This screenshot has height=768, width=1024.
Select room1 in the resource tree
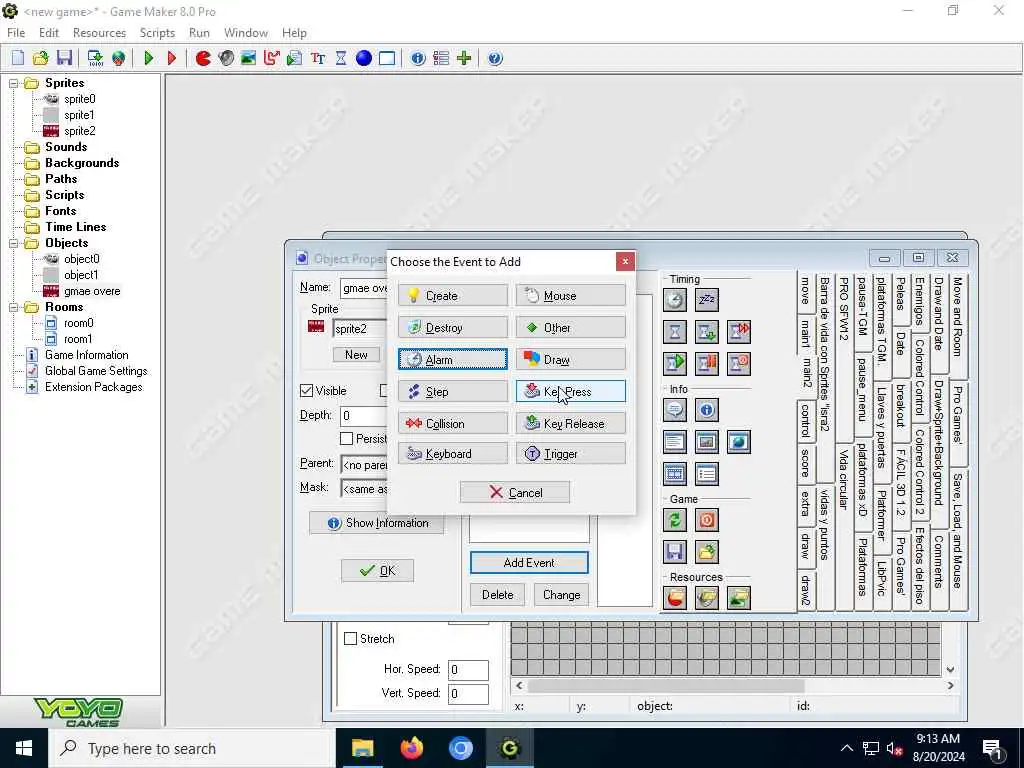(x=78, y=338)
